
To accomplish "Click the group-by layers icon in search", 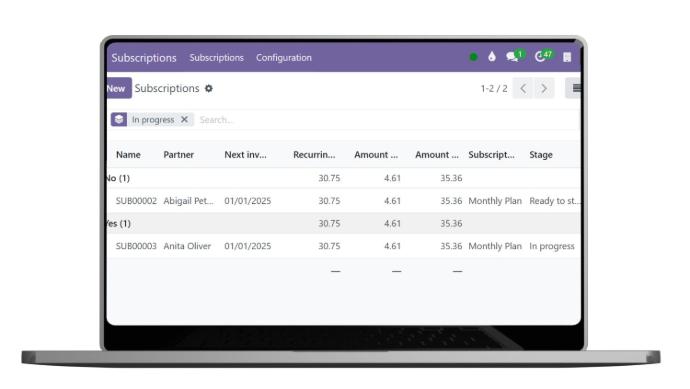I will [119, 119].
